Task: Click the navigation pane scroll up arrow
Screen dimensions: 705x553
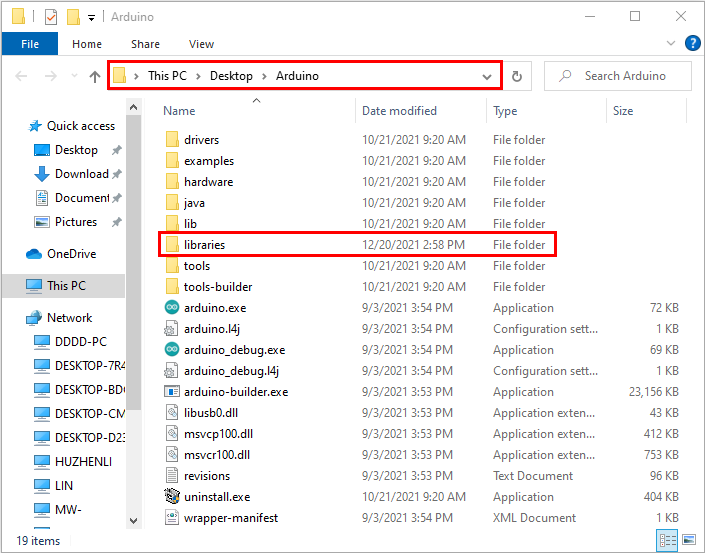Action: pos(134,107)
